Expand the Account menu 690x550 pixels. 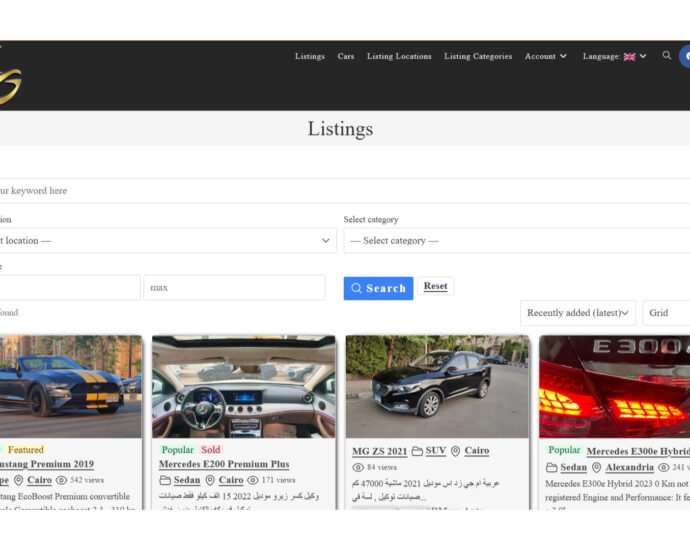545,57
